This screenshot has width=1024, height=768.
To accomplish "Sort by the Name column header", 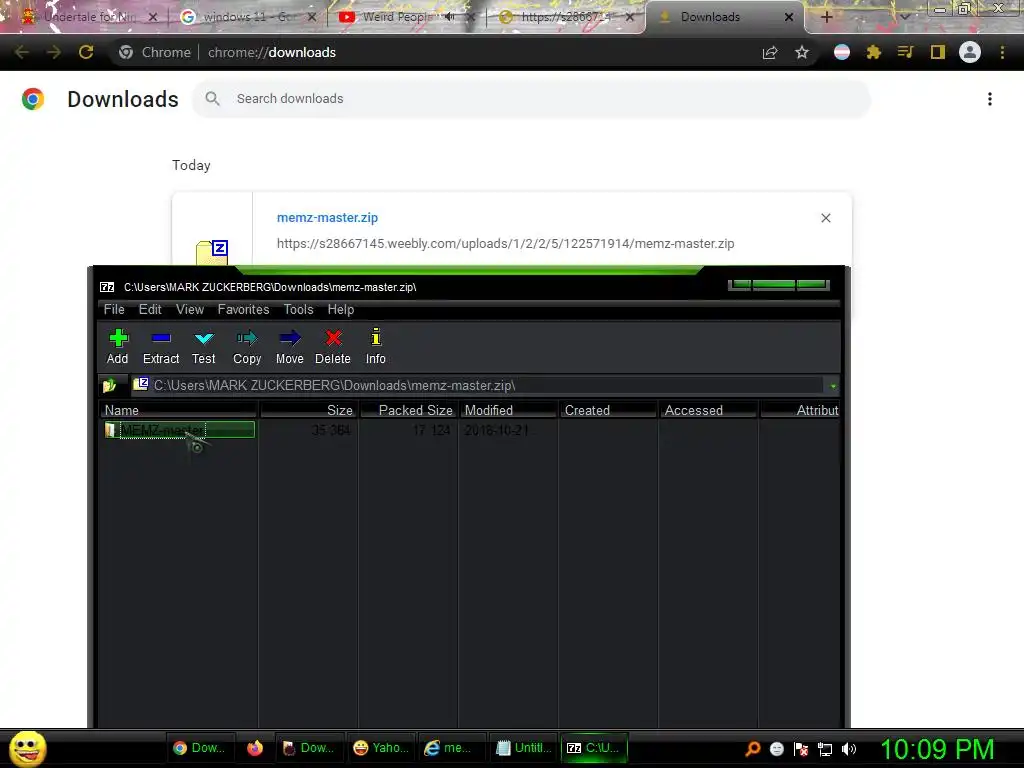I will 178,410.
